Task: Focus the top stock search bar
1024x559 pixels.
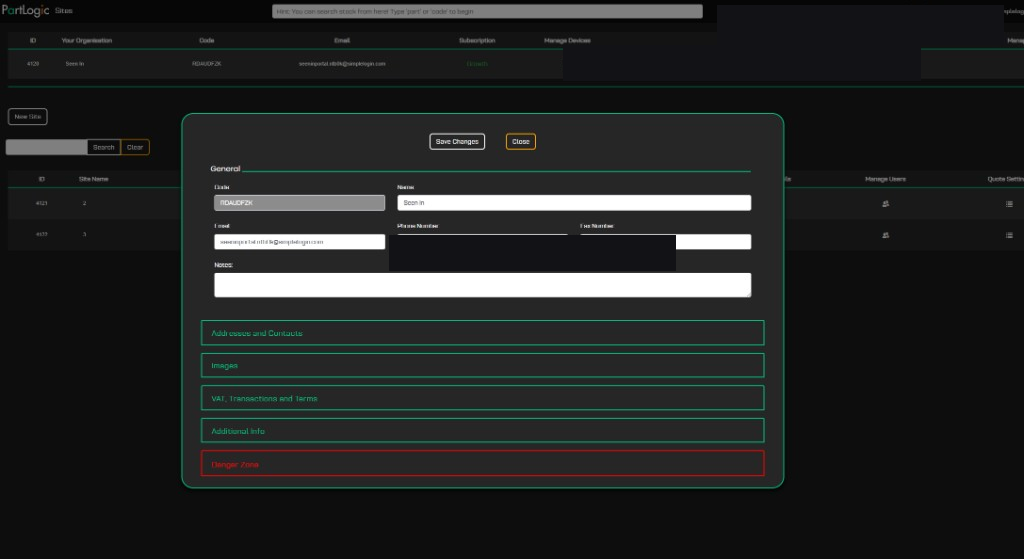Action: click(487, 12)
